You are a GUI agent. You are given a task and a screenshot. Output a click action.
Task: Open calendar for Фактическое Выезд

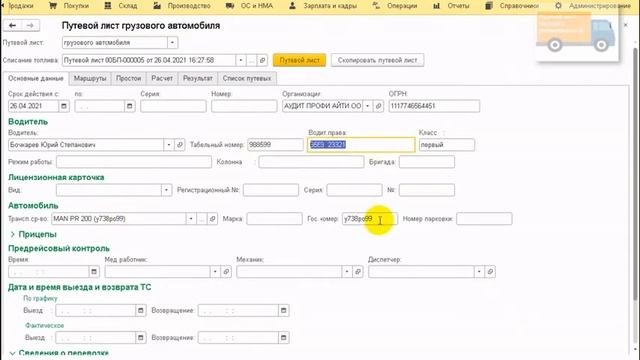[140, 338]
